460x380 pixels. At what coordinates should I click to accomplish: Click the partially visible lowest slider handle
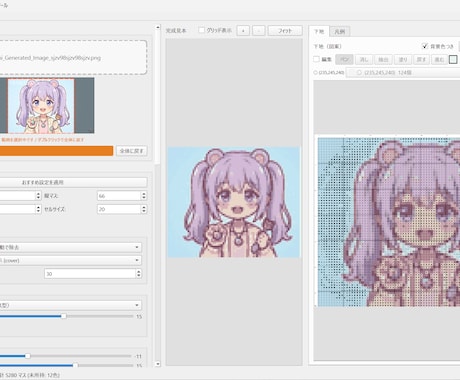coord(75,365)
